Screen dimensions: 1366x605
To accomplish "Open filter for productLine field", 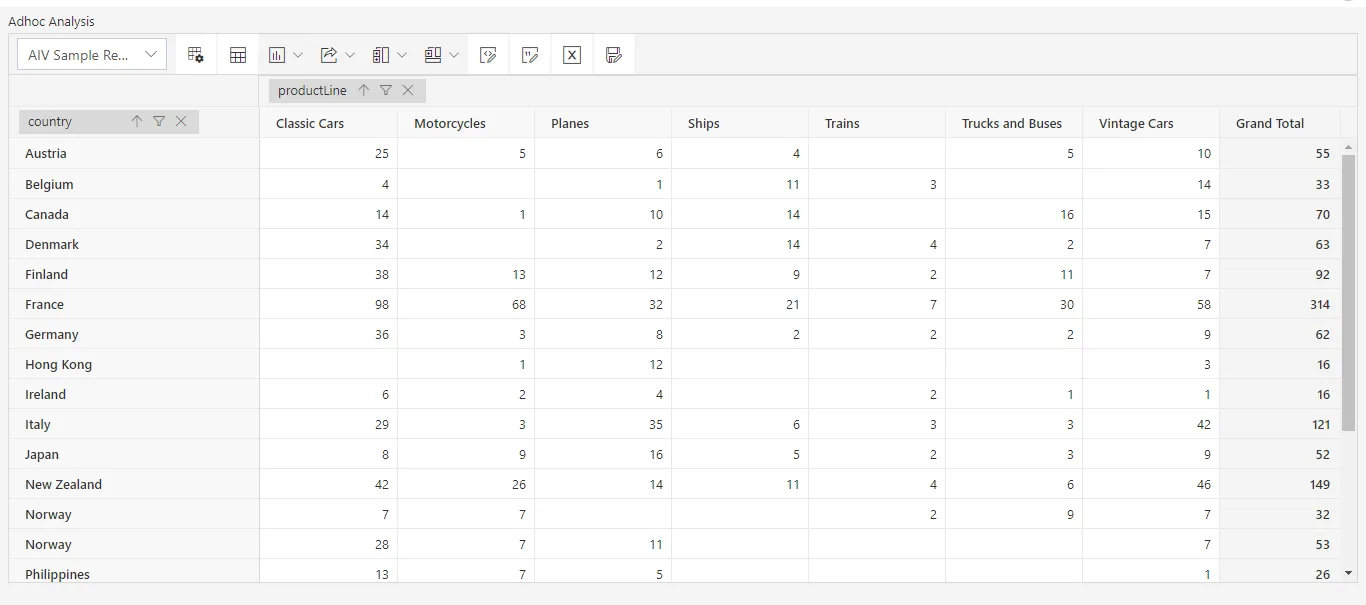I will pyautogui.click(x=386, y=90).
